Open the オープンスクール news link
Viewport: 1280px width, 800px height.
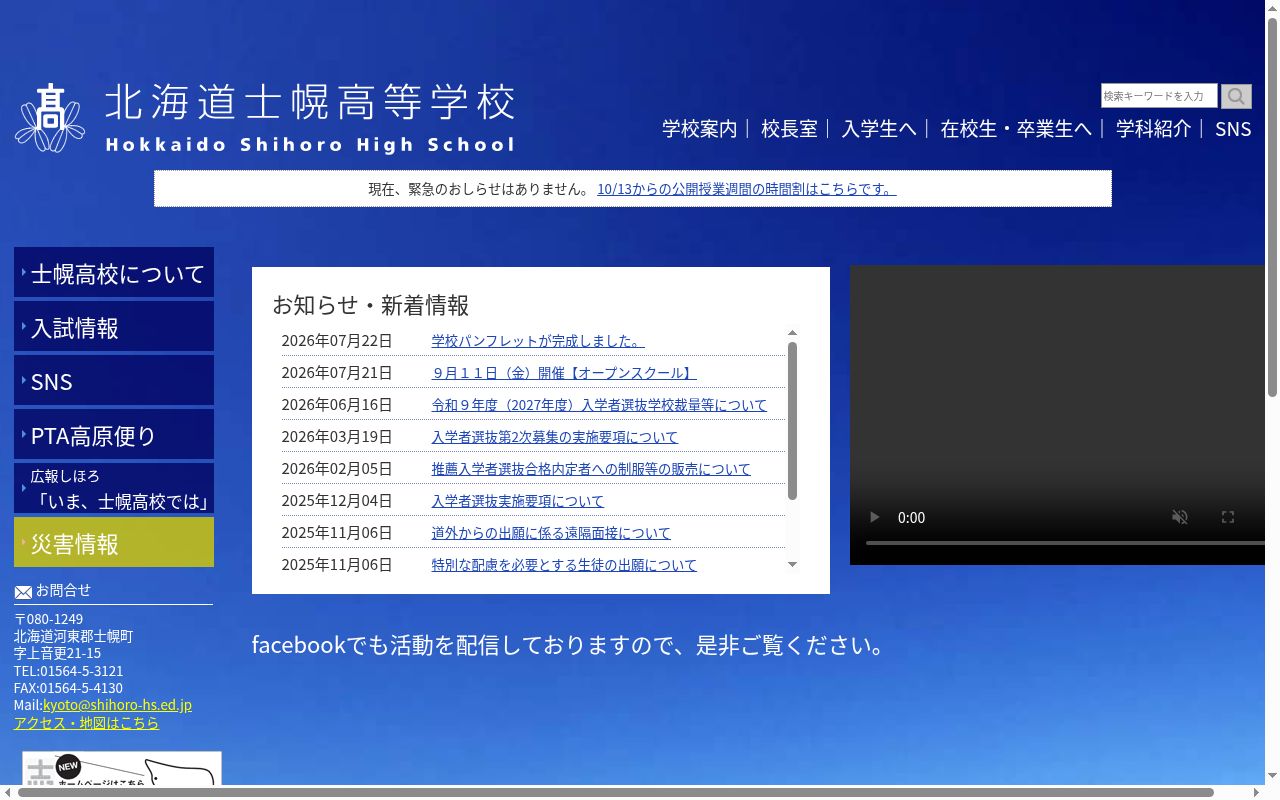[x=564, y=373]
